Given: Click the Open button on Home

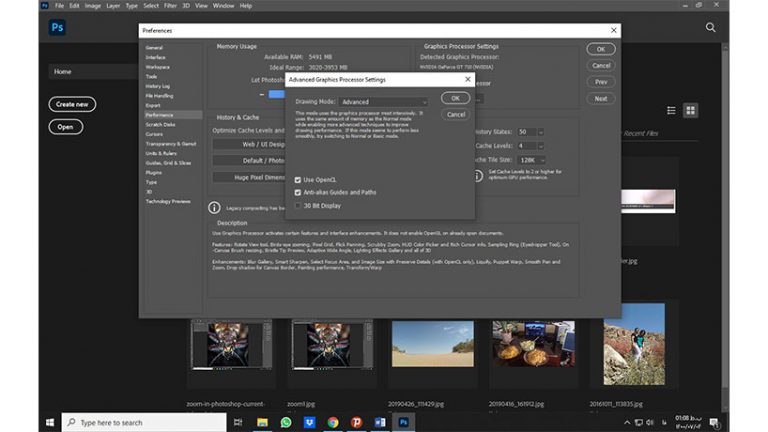Looking at the screenshot, I should pos(66,127).
